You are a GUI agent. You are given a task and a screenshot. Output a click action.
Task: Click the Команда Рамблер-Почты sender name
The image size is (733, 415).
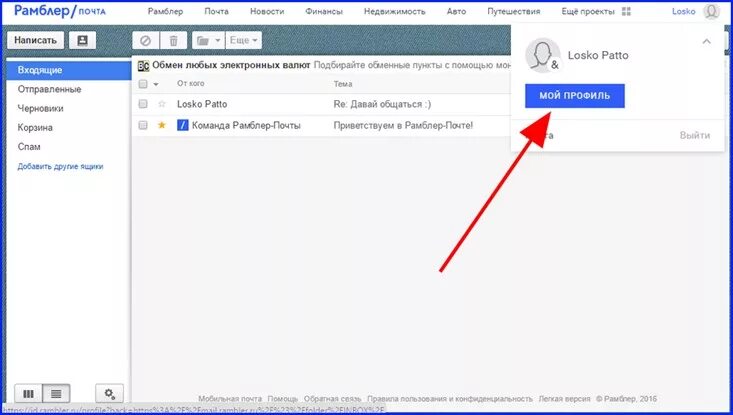coord(246,125)
